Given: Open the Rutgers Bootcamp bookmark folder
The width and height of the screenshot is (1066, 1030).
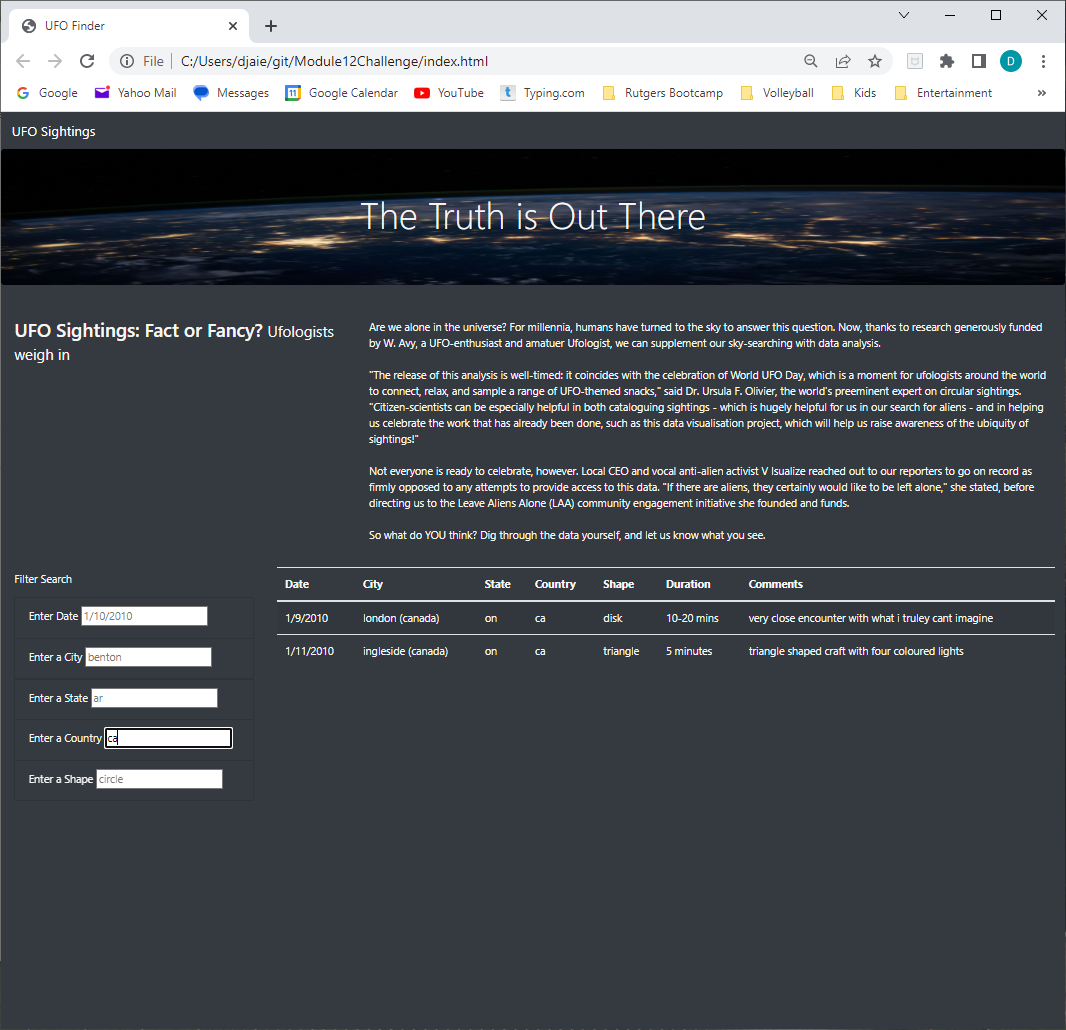Looking at the screenshot, I should tap(663, 93).
